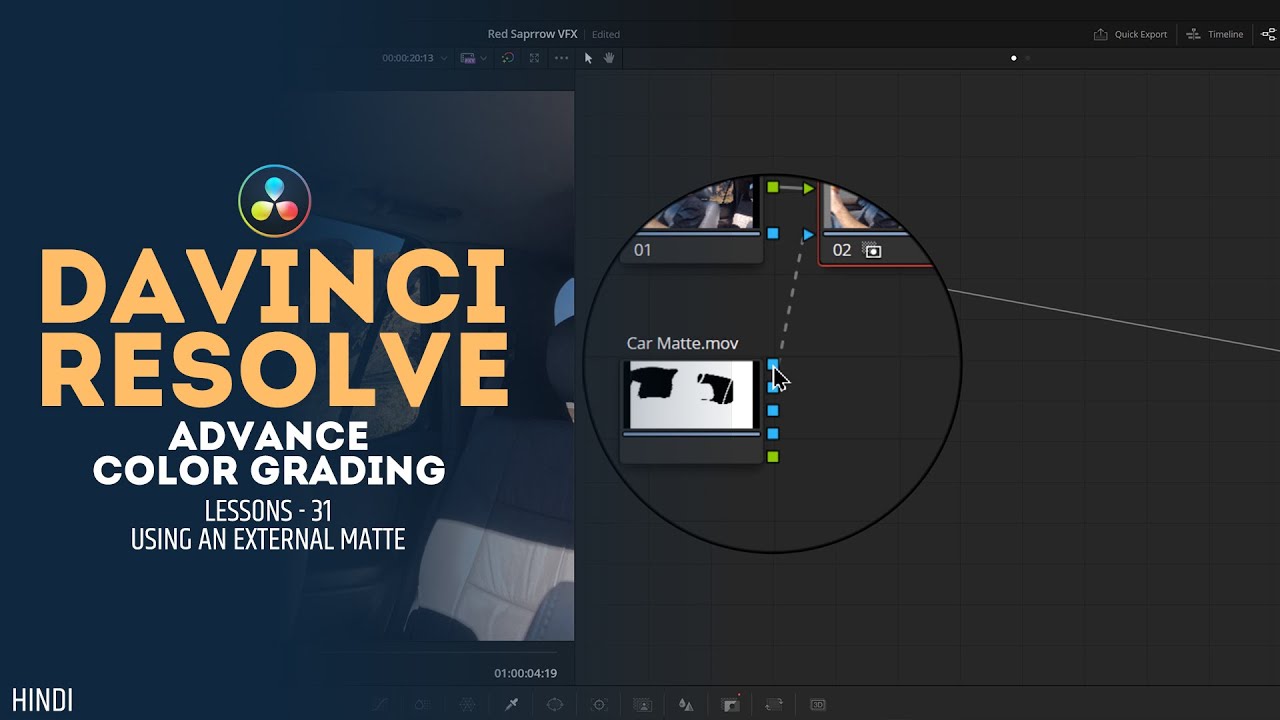1280x720 pixels.
Task: Click the project title 'Red Saprrow VFX'
Action: [x=532, y=34]
